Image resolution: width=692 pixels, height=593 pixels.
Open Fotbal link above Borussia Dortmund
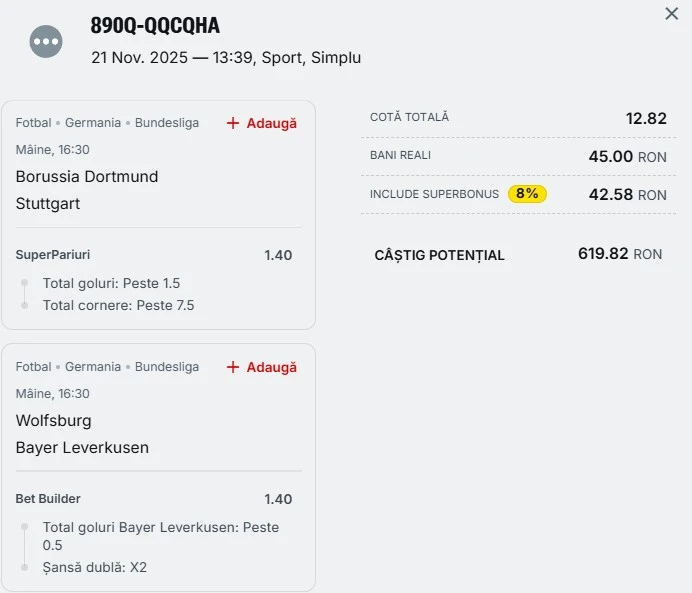[x=34, y=123]
